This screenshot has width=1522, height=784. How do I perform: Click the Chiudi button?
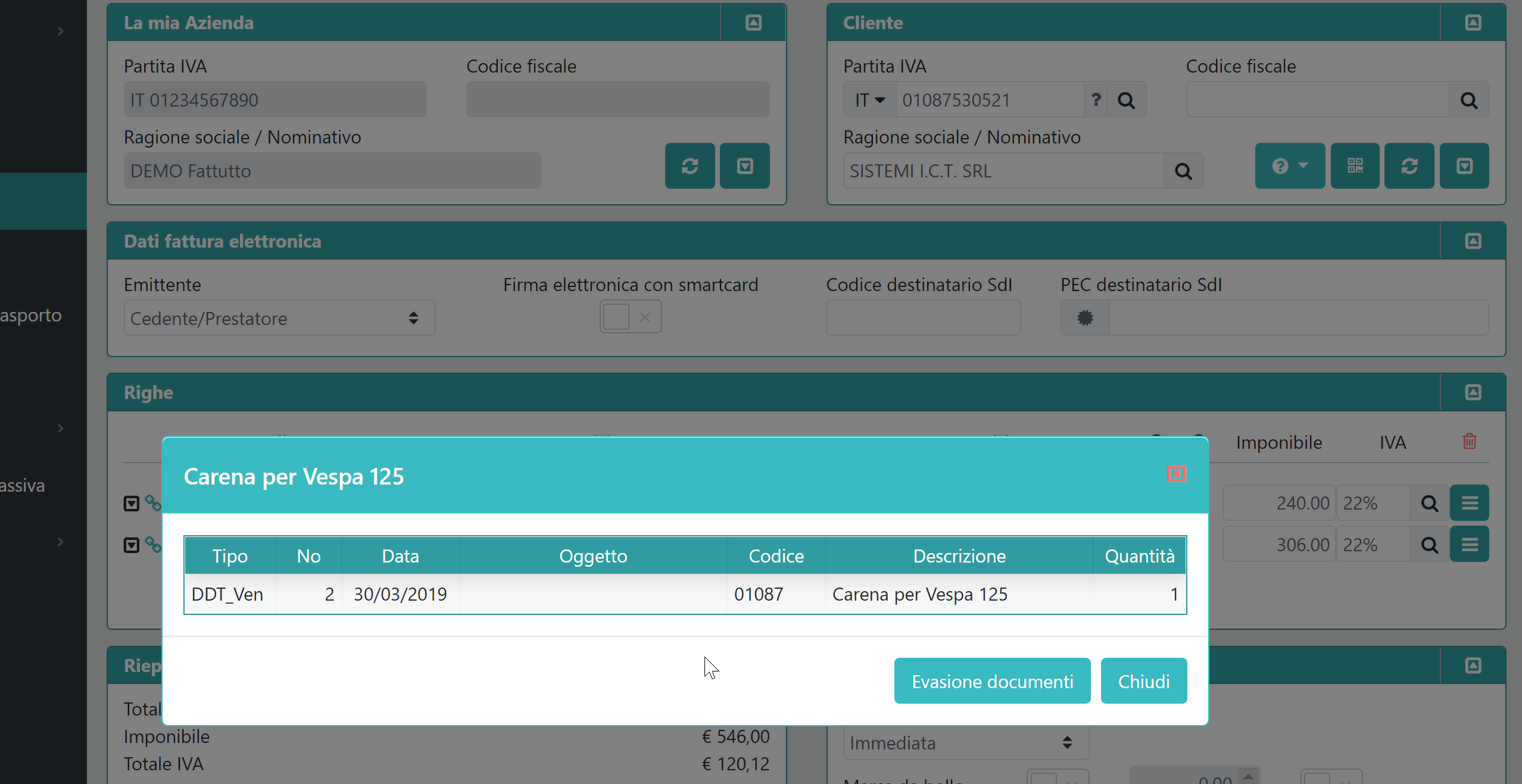tap(1143, 681)
